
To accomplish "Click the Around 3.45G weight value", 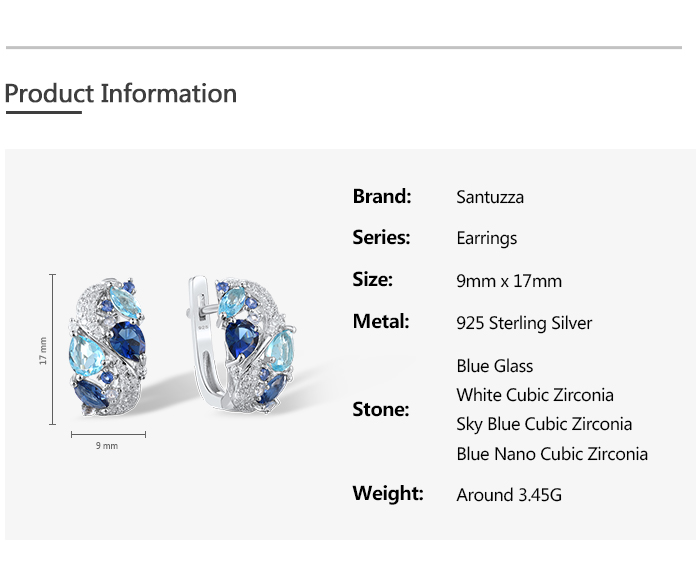I will [510, 495].
